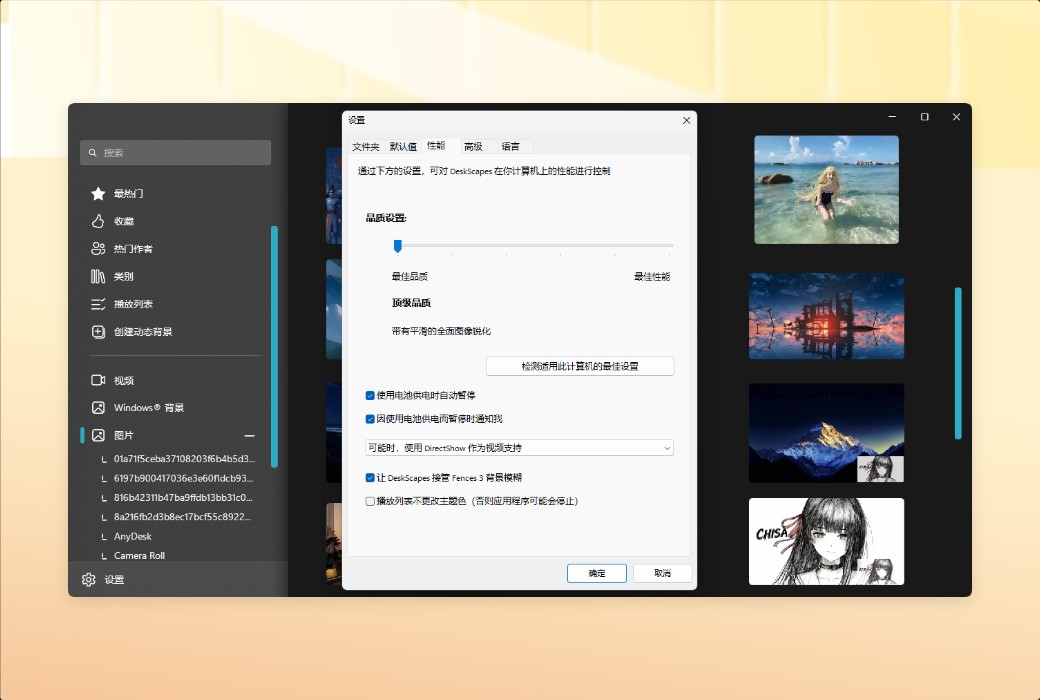The image size is (1040, 700).
Task: Open the 搜索 search field dropdown area
Action: (x=175, y=152)
